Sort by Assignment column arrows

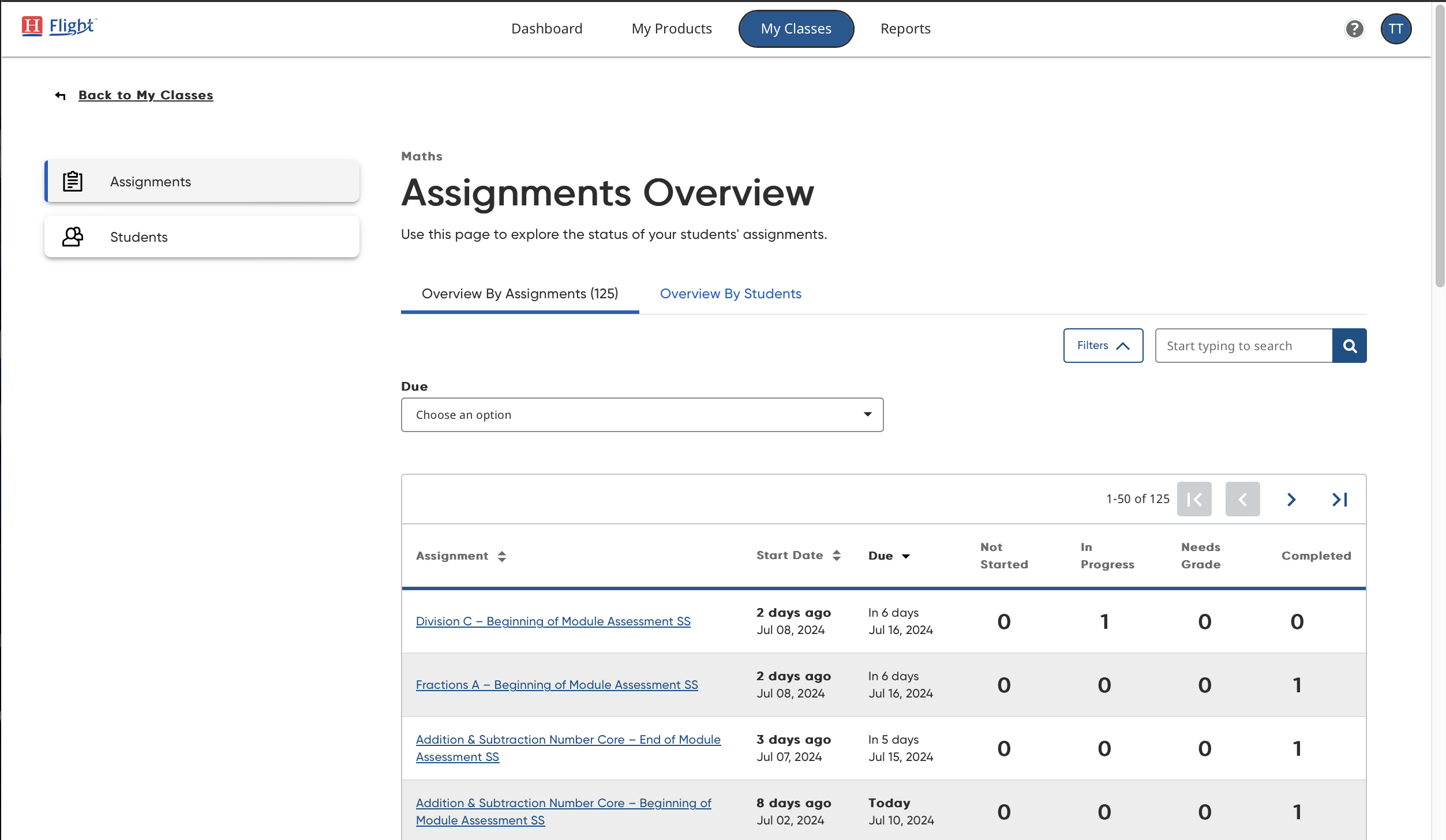[502, 556]
